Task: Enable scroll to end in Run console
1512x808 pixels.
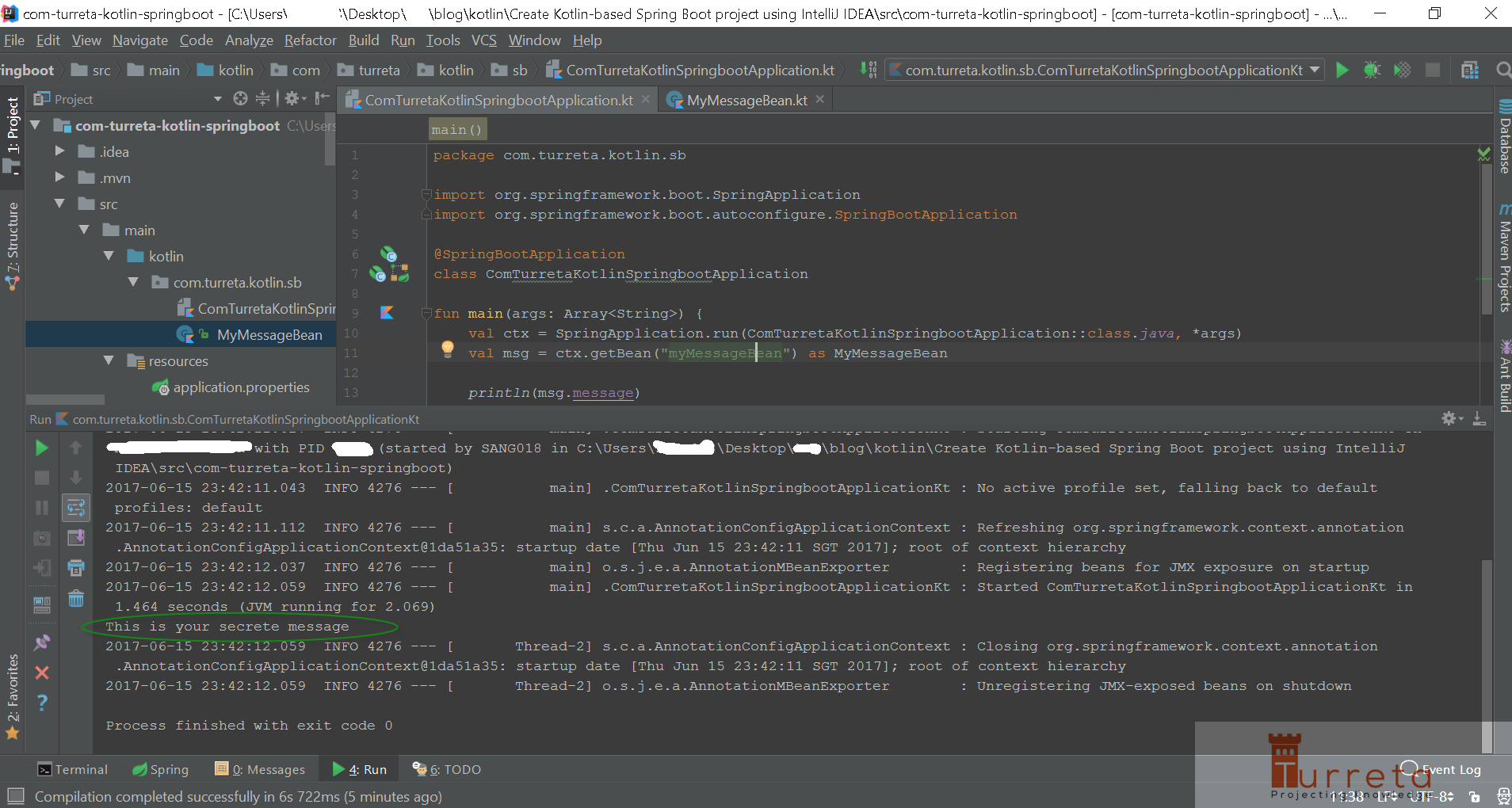Action: [76, 538]
